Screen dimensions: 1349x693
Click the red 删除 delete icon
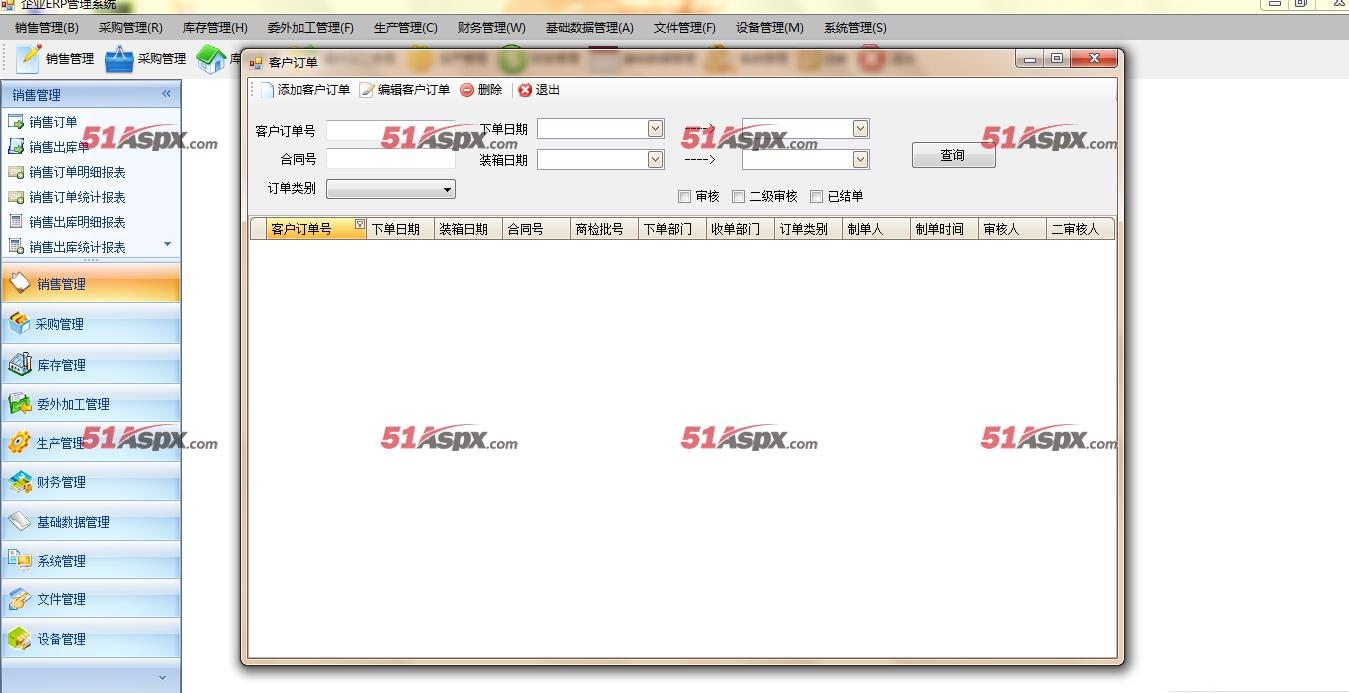pos(467,90)
